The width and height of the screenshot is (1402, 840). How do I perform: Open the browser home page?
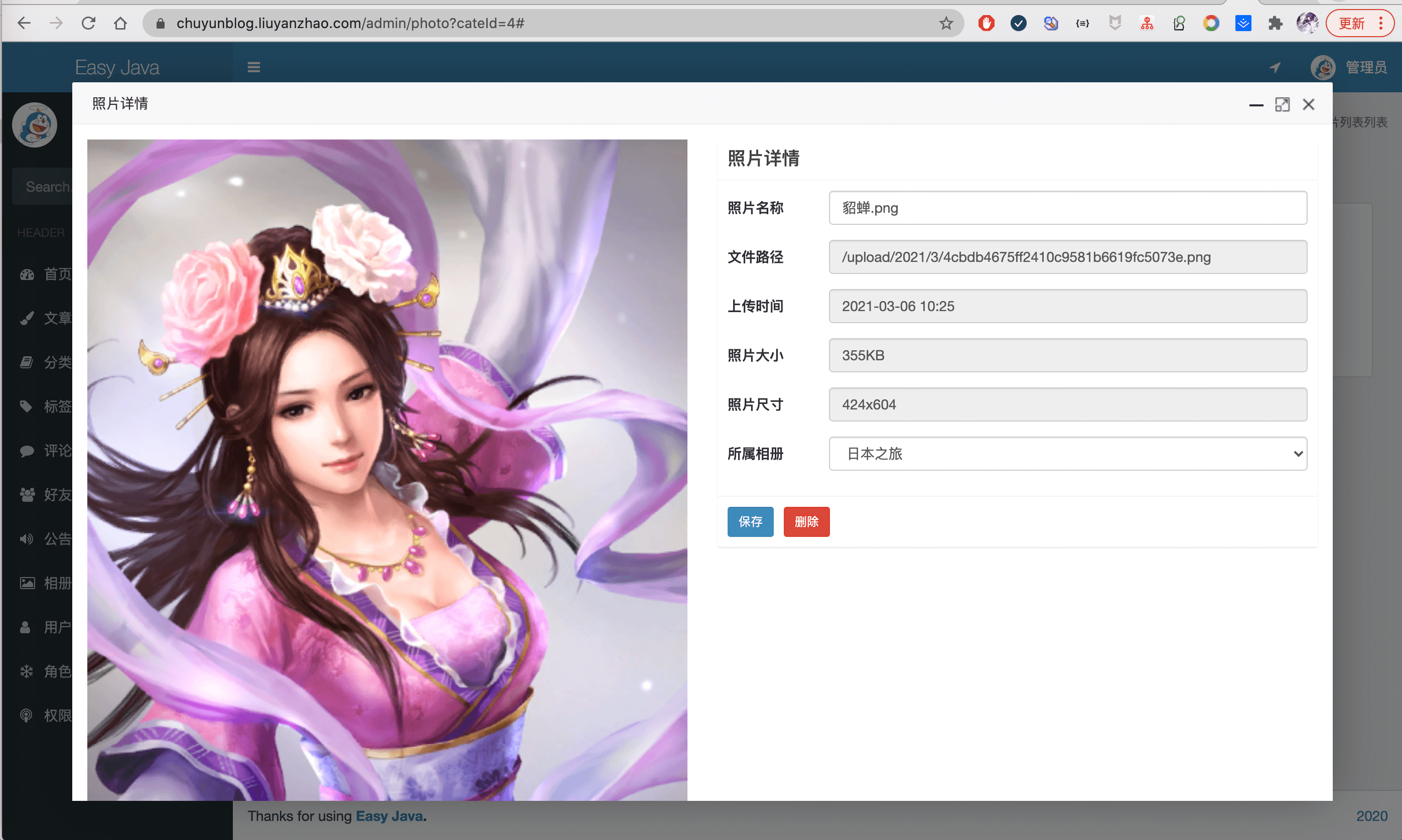[120, 23]
